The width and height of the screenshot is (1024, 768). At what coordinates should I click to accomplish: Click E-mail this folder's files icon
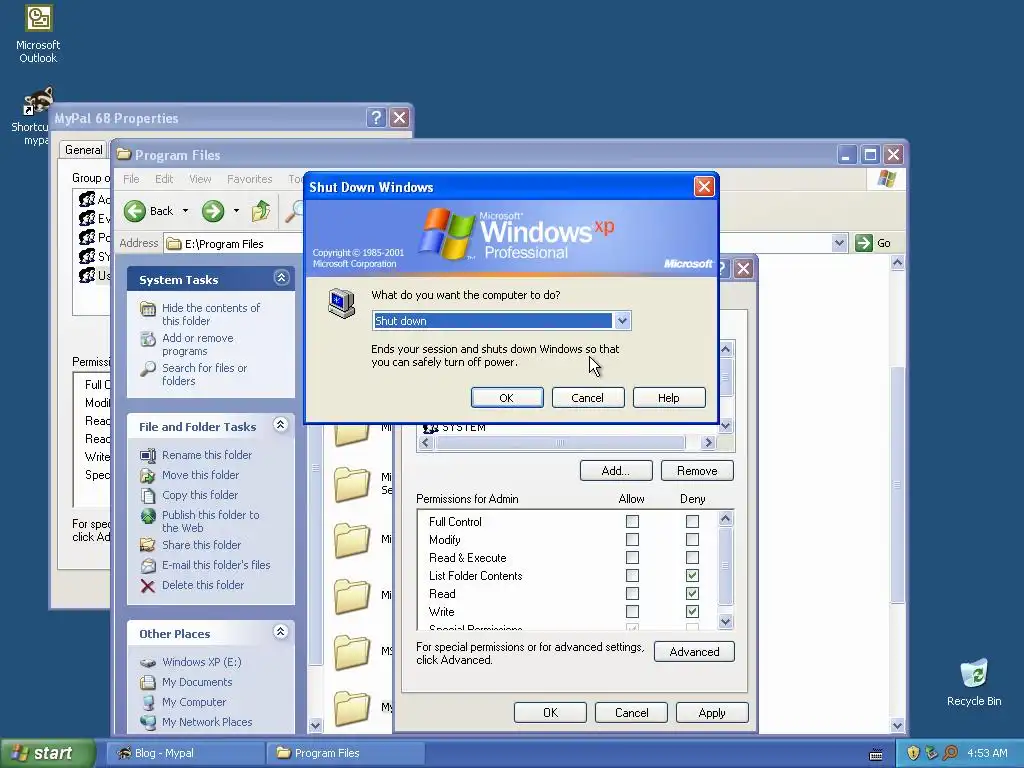[148, 565]
